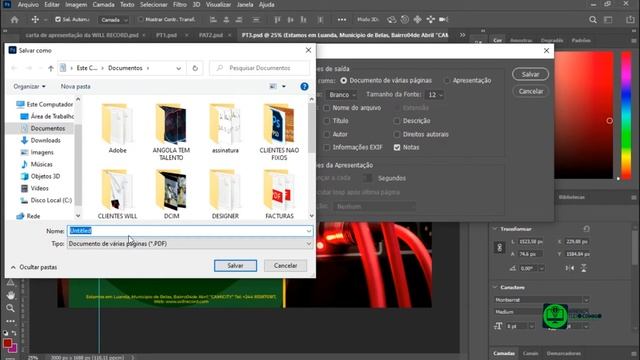Switch to the Canais panel tab
The width and height of the screenshot is (640, 360).
531,353
